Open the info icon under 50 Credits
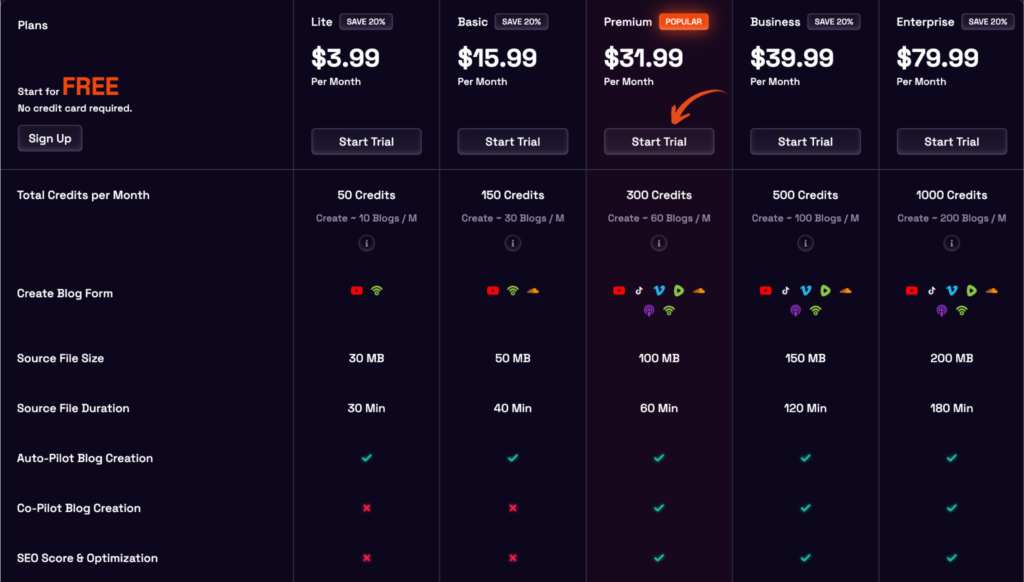The image size is (1024, 582). [366, 243]
